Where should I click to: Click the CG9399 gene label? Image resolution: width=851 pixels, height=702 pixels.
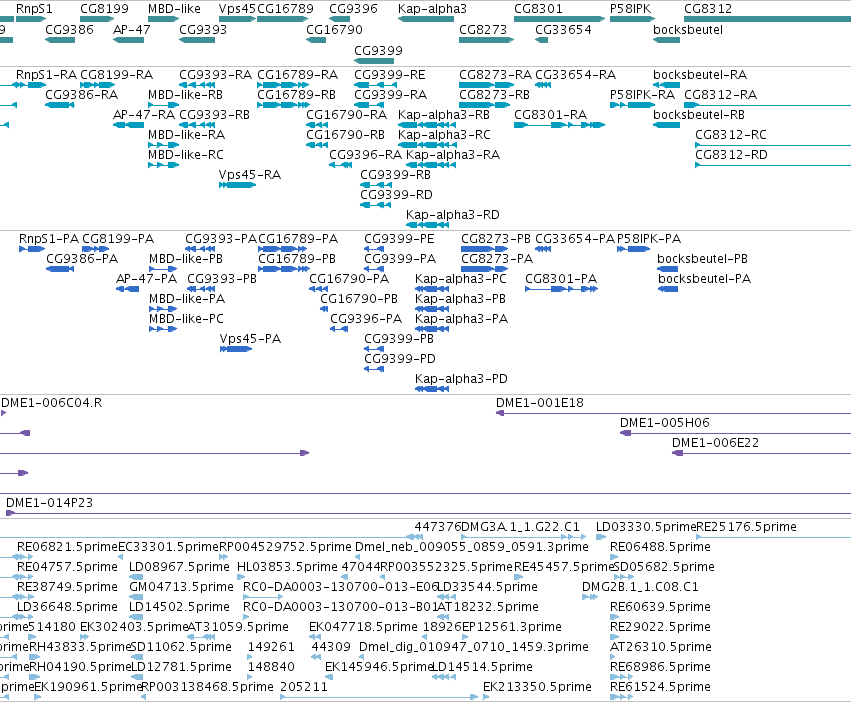(378, 50)
